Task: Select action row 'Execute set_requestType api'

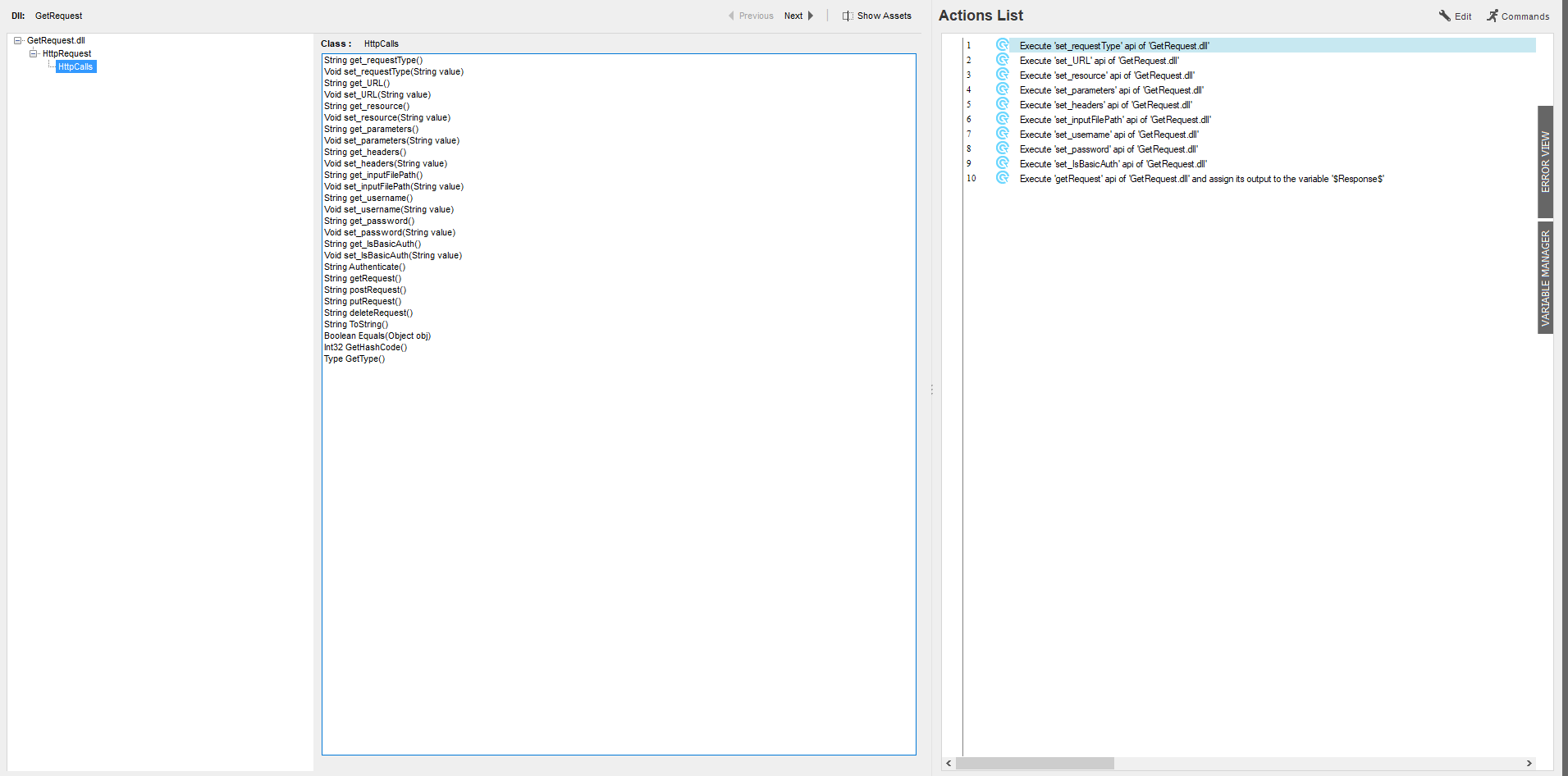Action: (1250, 45)
